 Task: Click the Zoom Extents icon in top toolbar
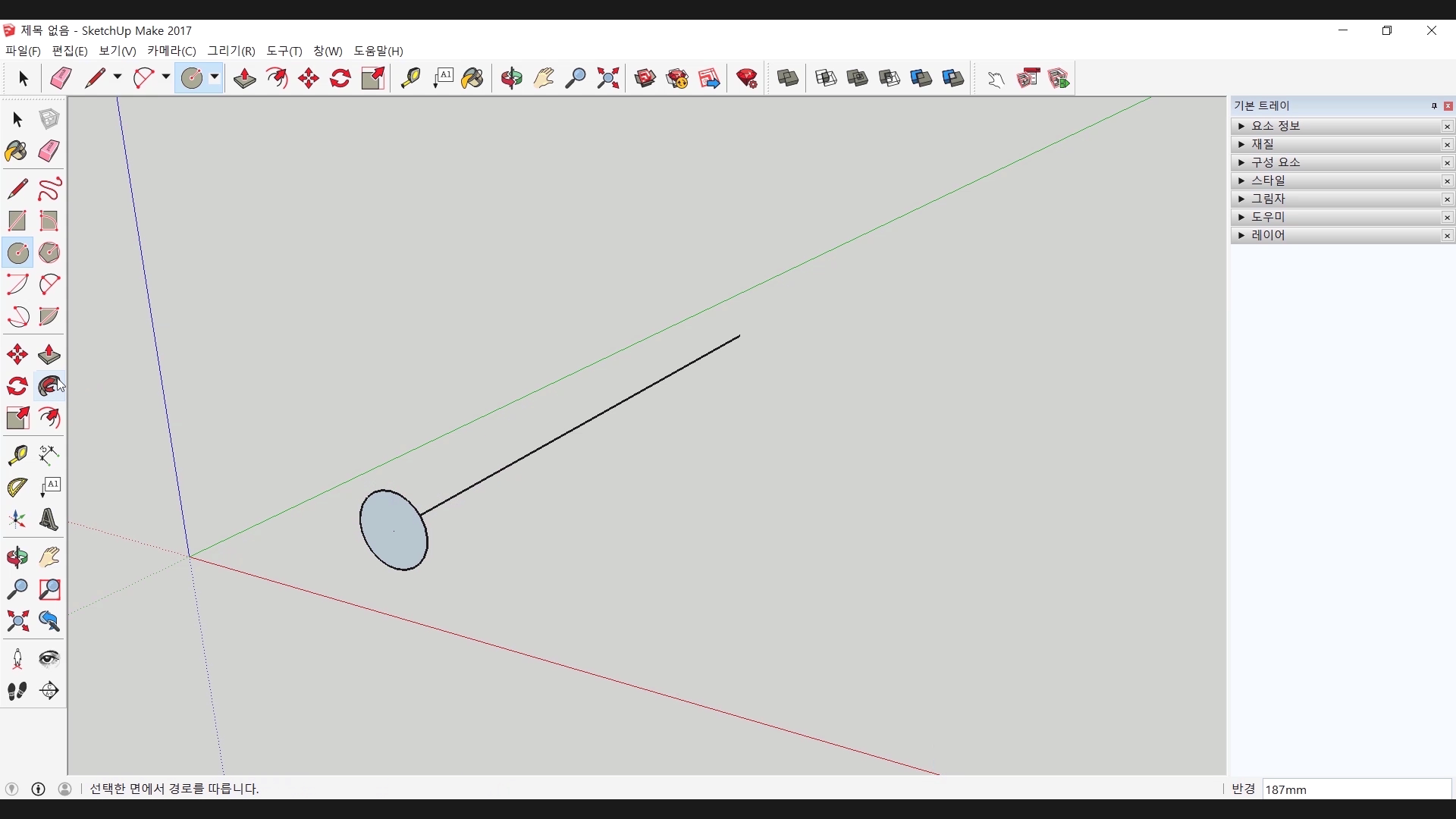(607, 78)
